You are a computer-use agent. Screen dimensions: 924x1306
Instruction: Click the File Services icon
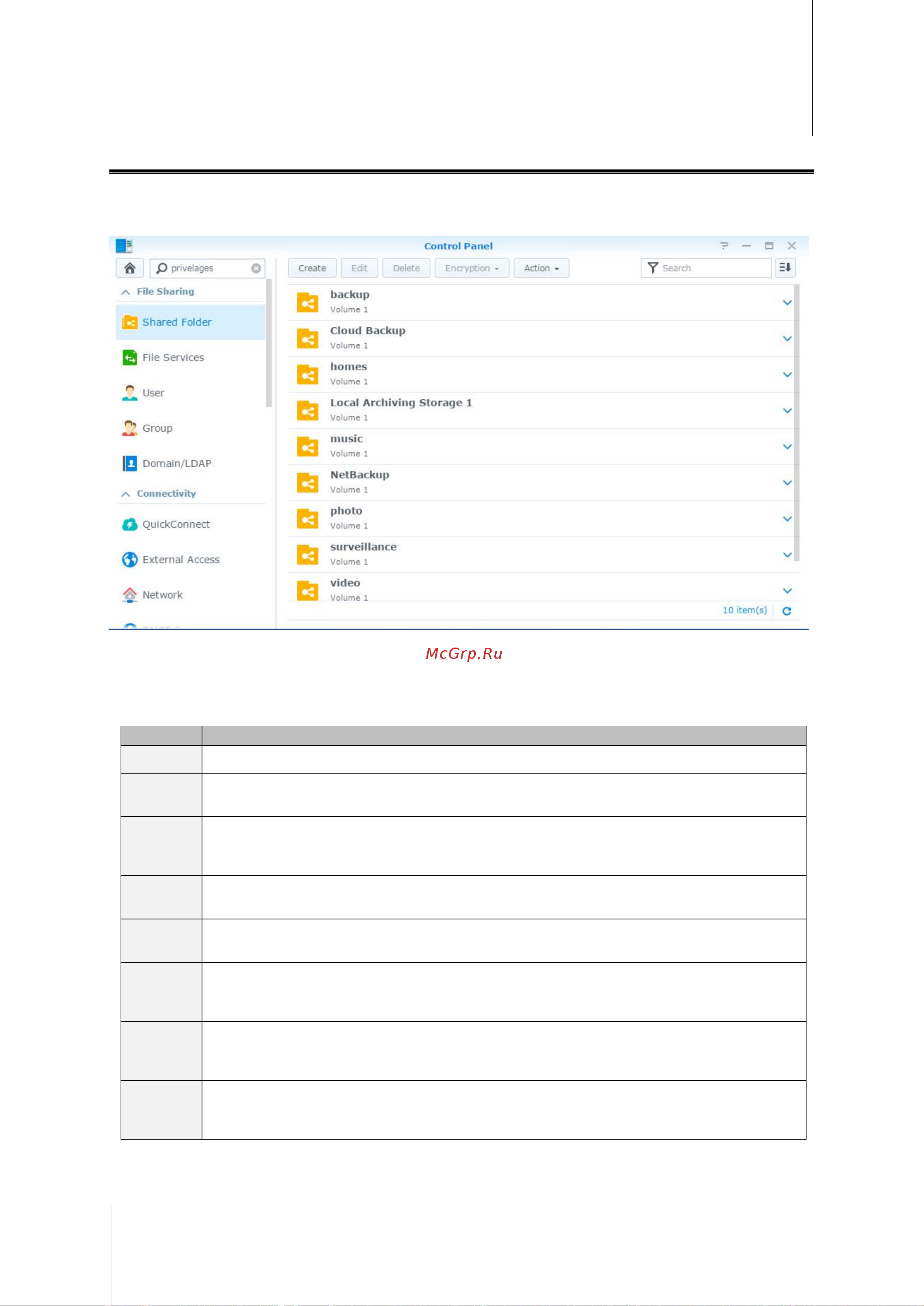coord(130,358)
